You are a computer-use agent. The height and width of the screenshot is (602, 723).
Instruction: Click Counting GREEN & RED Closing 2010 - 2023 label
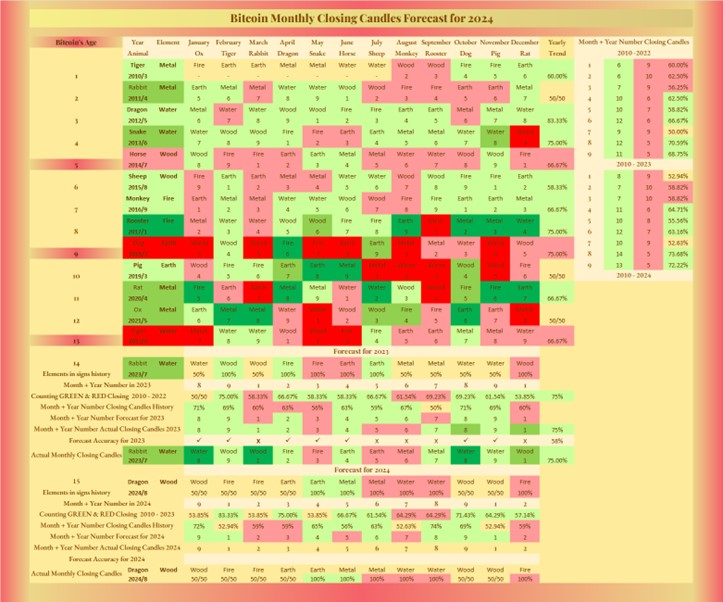pos(107,514)
